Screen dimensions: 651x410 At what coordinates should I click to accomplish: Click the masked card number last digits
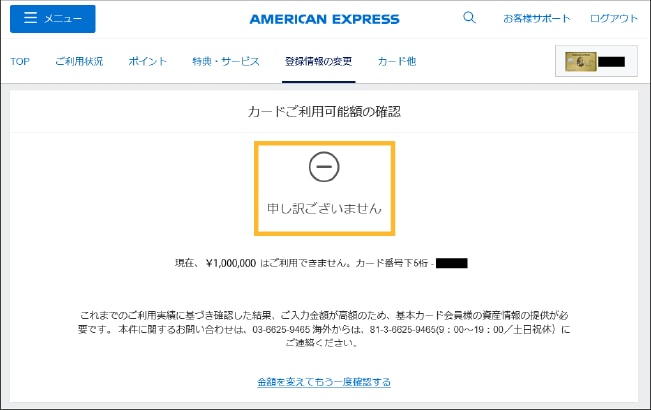point(452,264)
